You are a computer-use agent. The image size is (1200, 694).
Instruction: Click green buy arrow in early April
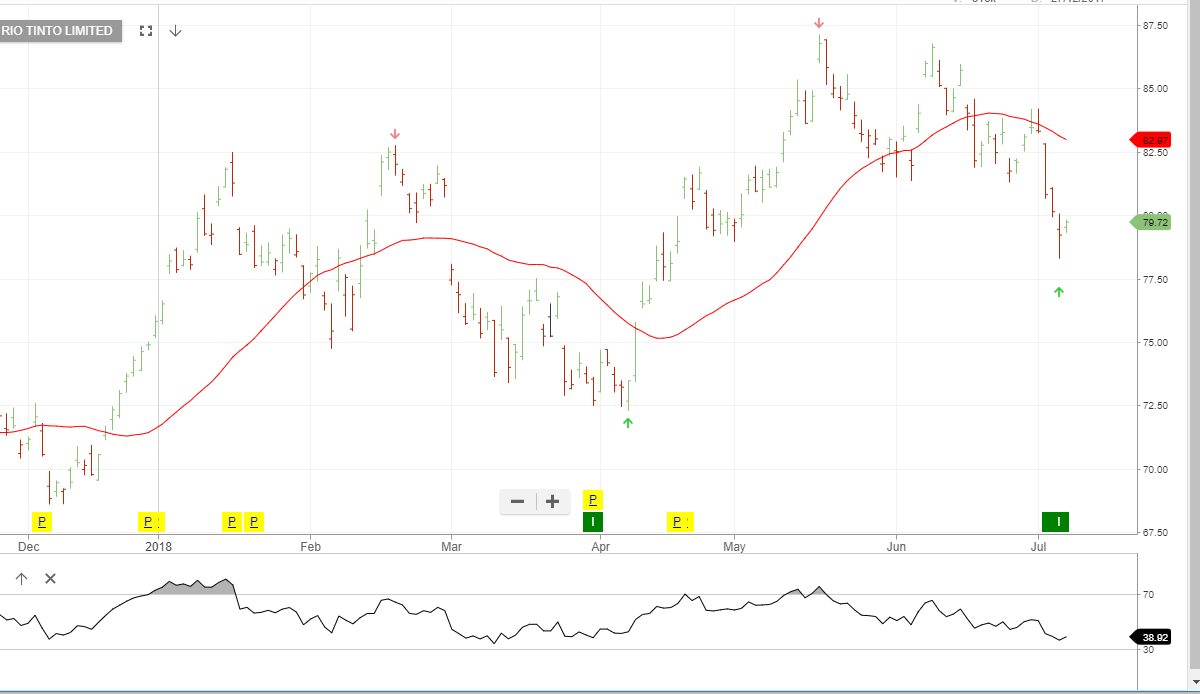628,423
